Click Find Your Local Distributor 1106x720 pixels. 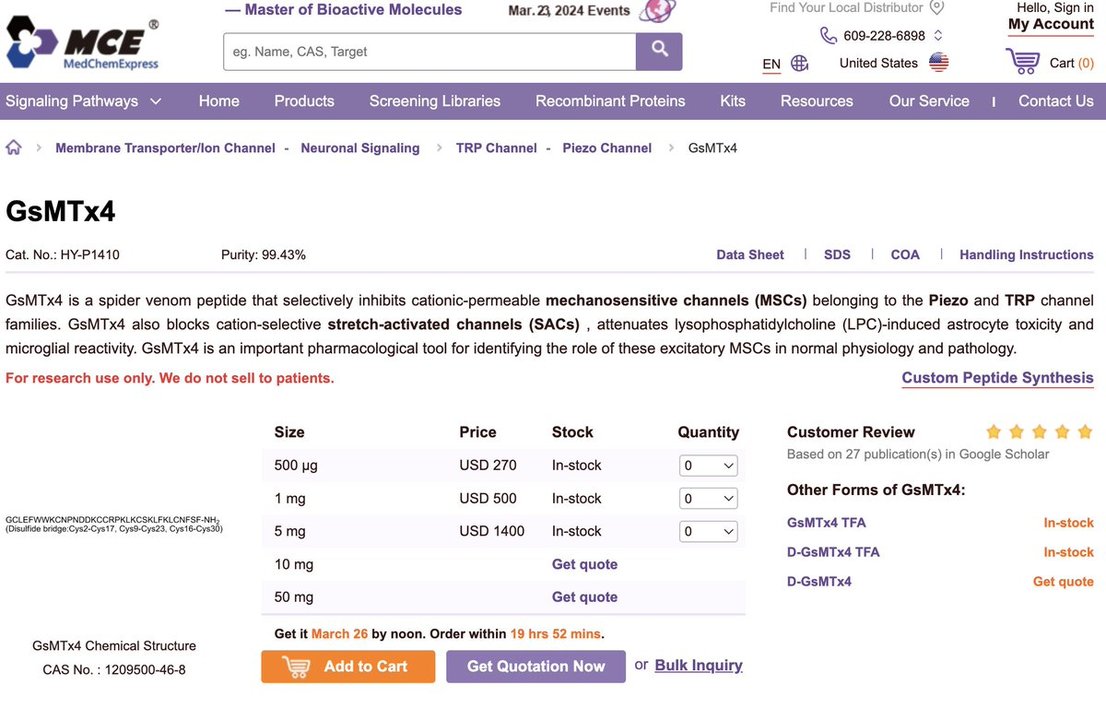pyautogui.click(x=846, y=8)
